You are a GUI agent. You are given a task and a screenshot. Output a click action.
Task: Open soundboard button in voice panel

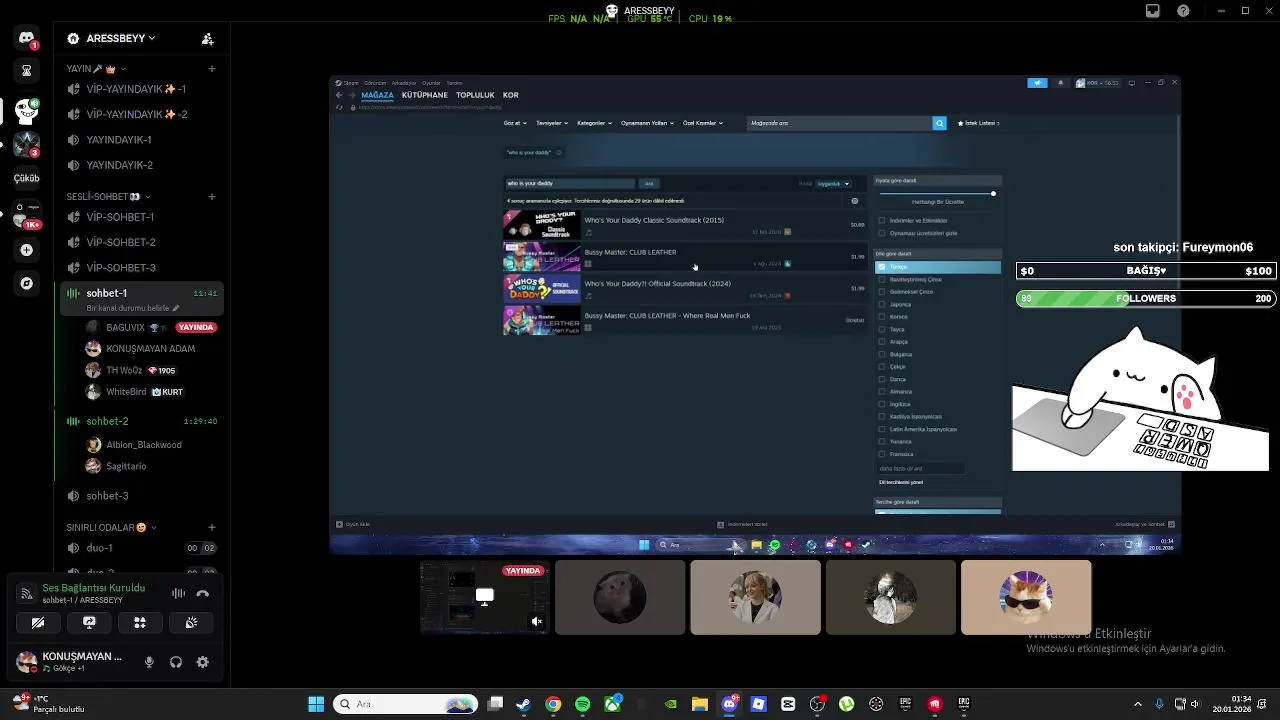191,622
